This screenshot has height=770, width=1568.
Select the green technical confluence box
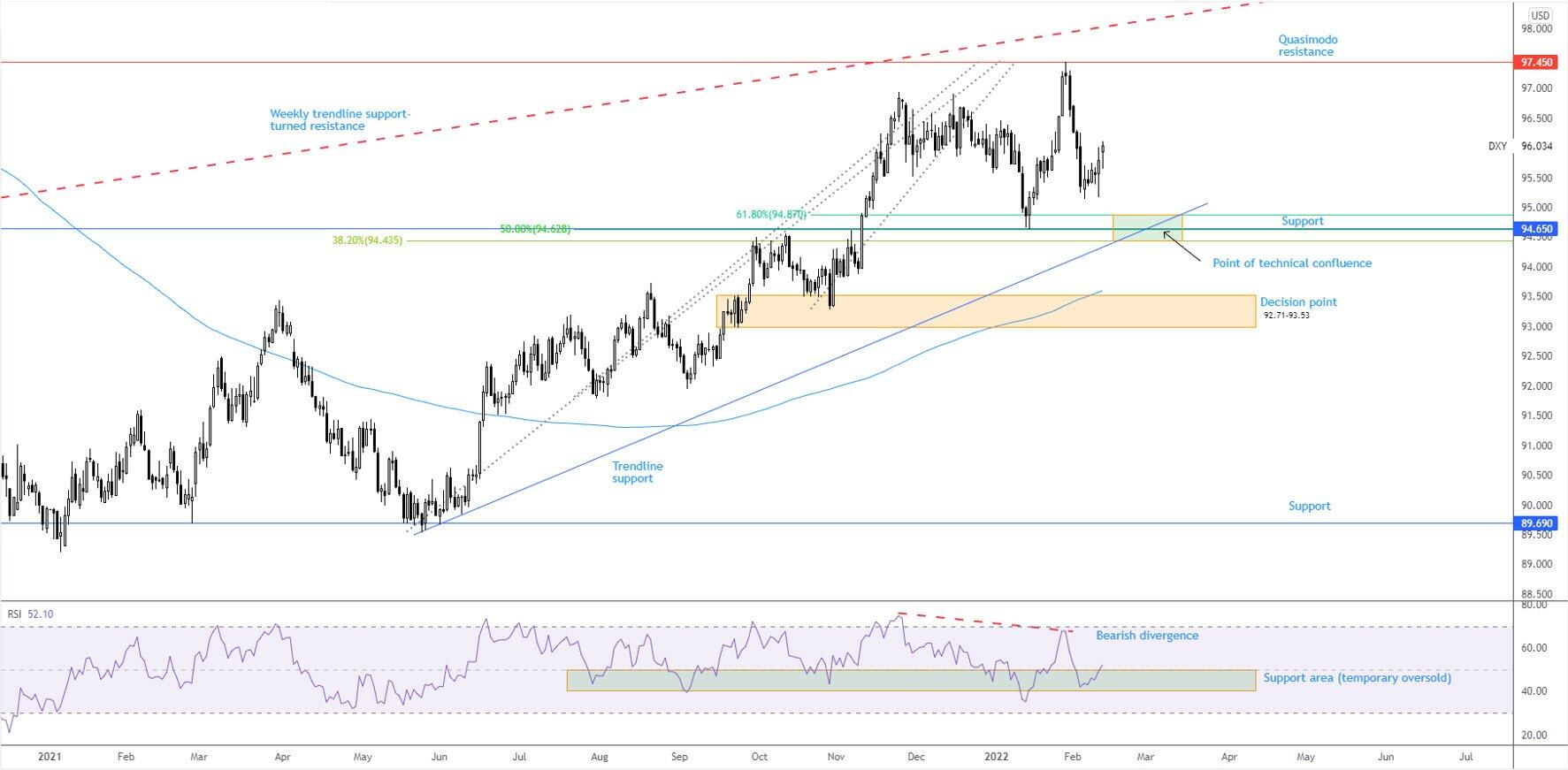(1146, 227)
